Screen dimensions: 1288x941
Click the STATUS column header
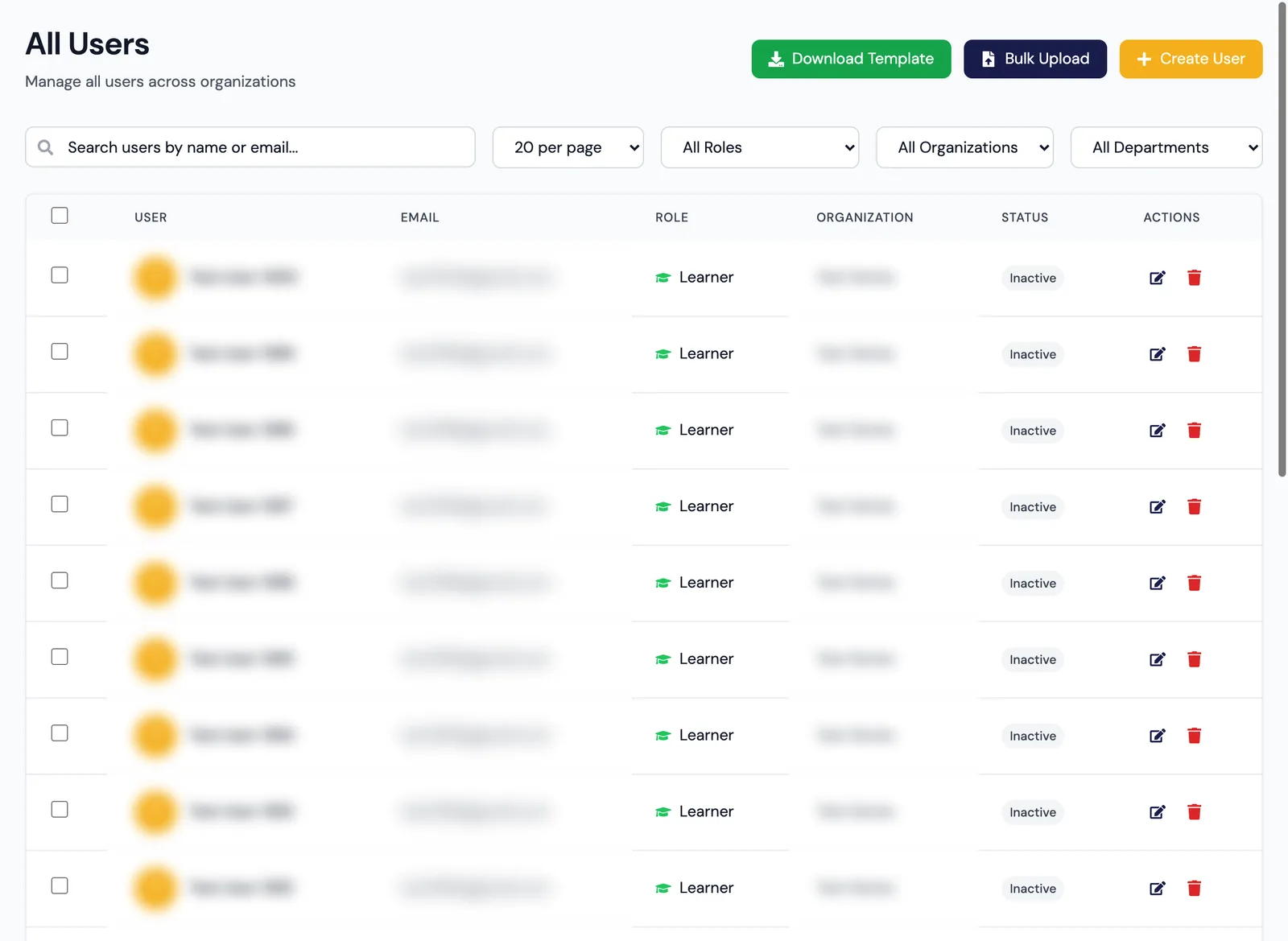[x=1025, y=217]
